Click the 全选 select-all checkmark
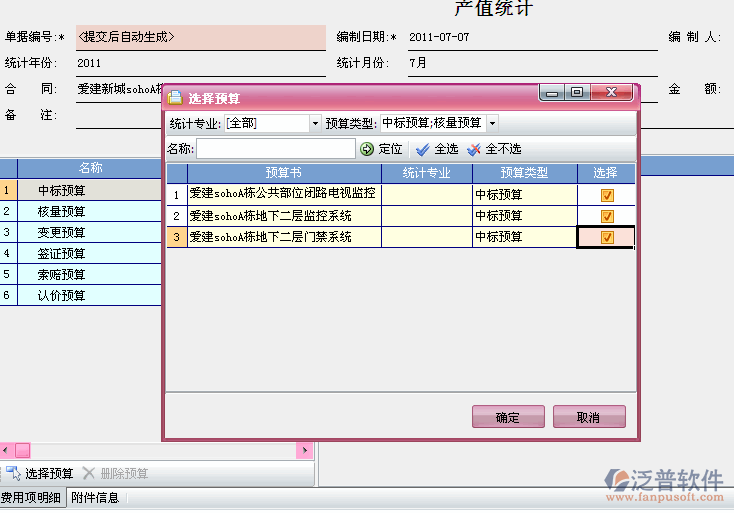Viewport: 734px width, 513px height. (422, 149)
